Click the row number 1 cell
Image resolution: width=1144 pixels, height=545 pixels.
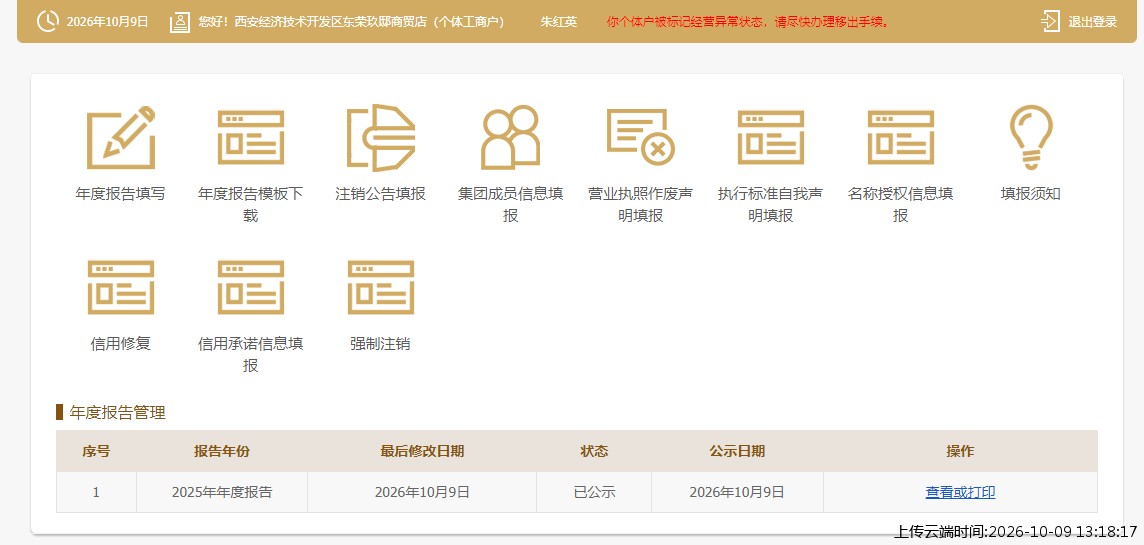click(x=96, y=492)
